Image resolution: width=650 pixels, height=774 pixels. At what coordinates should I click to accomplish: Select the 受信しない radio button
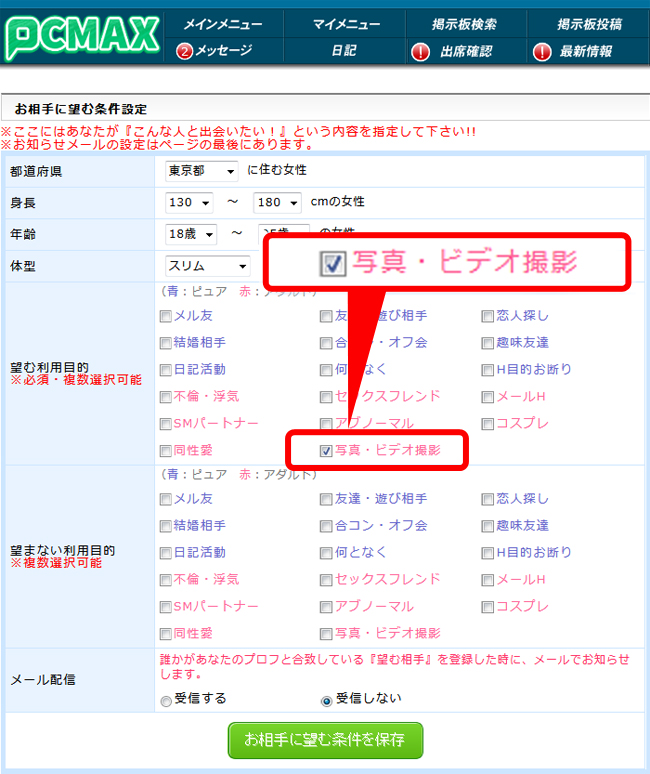tap(326, 701)
